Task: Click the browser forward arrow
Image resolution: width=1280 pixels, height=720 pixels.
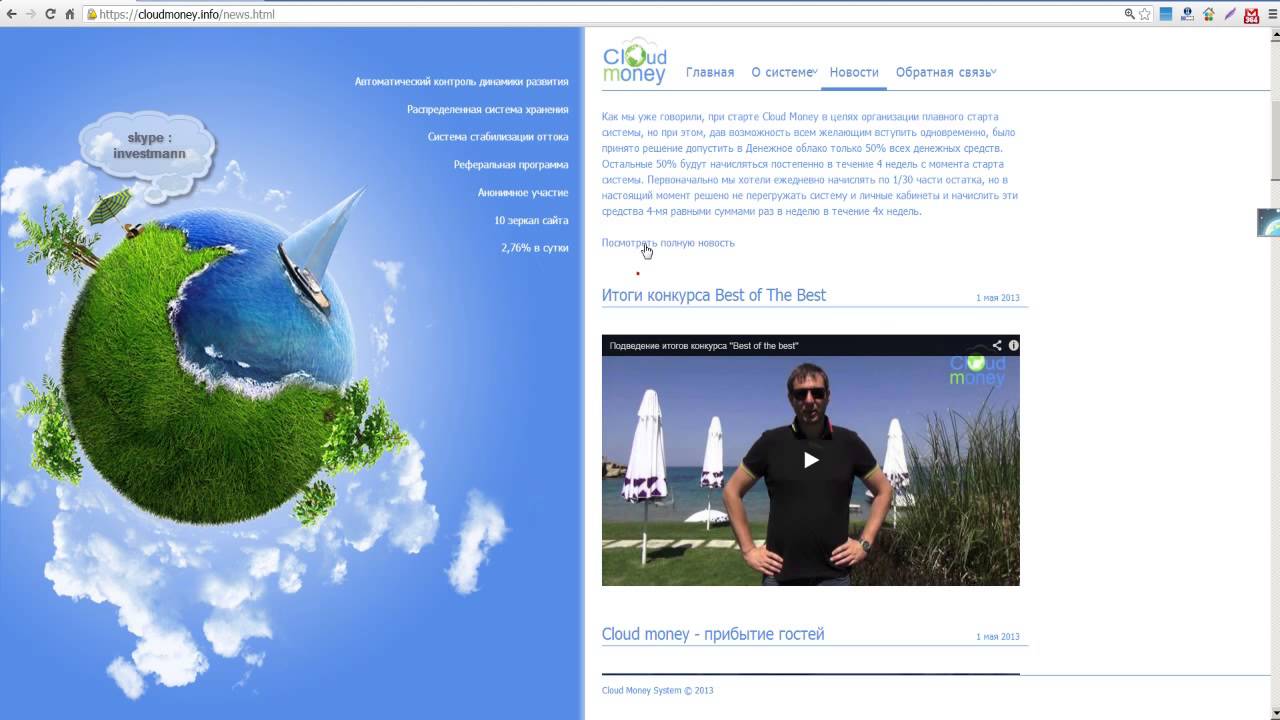Action: pos(30,14)
